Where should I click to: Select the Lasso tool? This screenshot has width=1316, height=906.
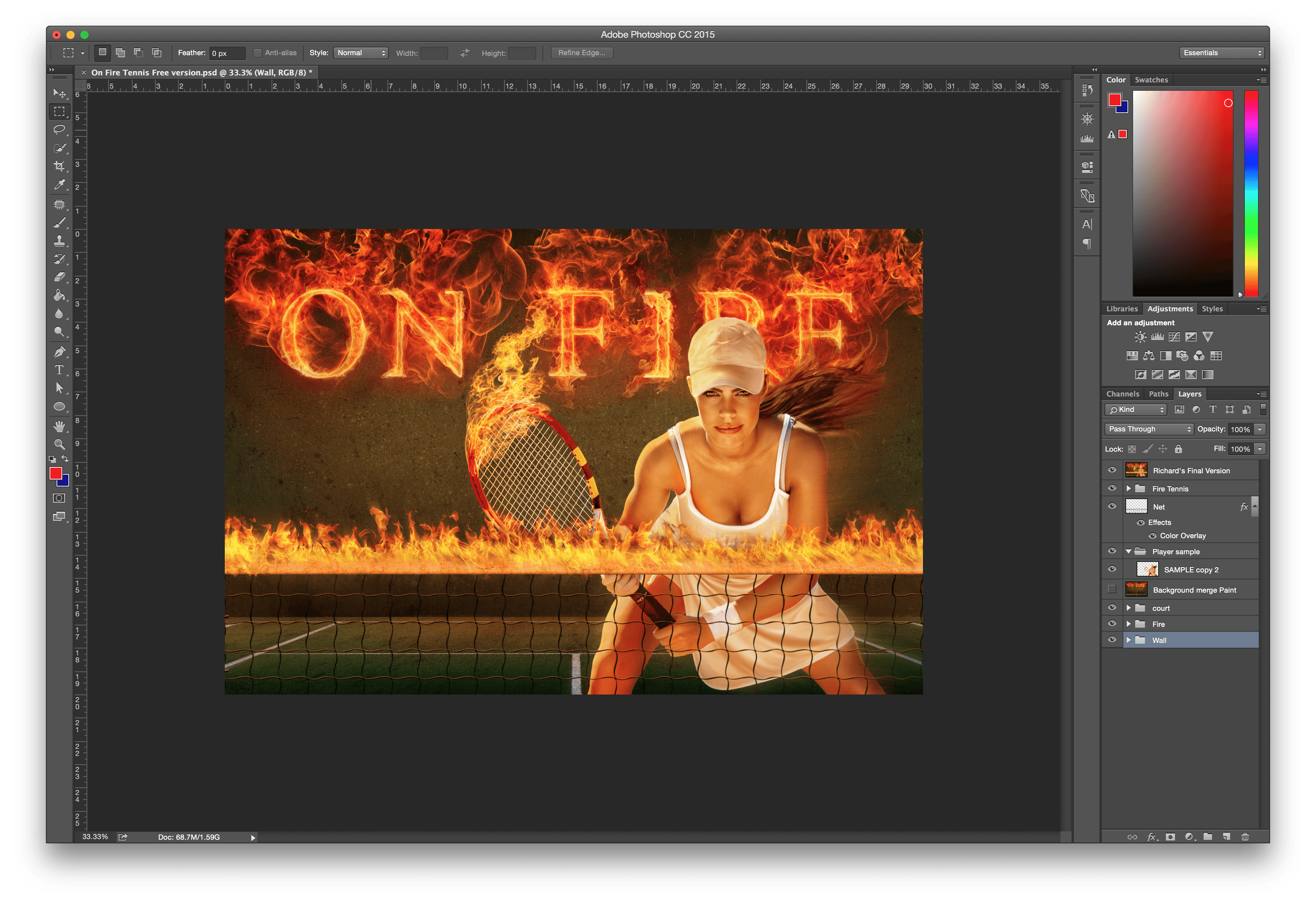point(60,130)
